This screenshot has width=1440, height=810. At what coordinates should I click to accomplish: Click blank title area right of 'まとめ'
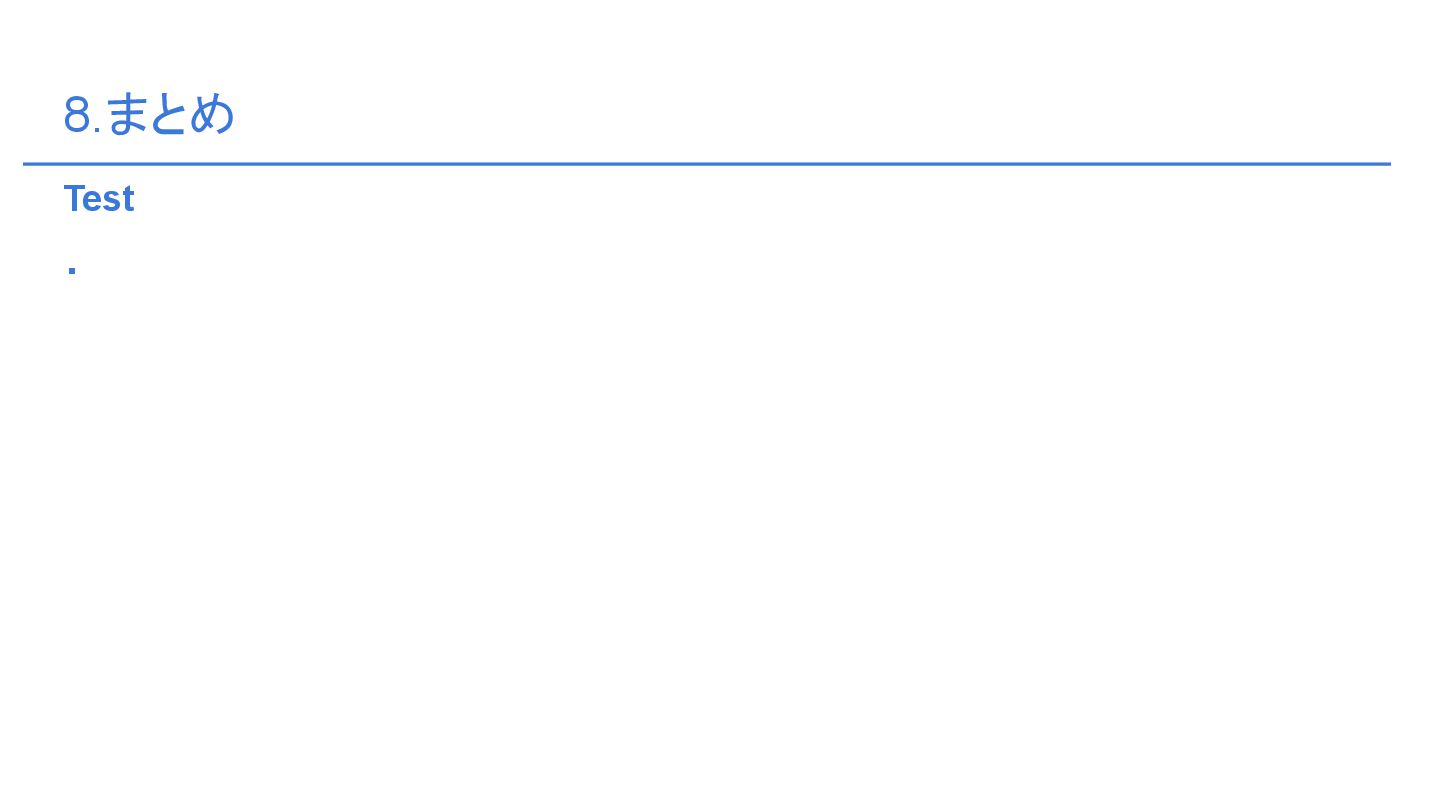pyautogui.click(x=800, y=114)
